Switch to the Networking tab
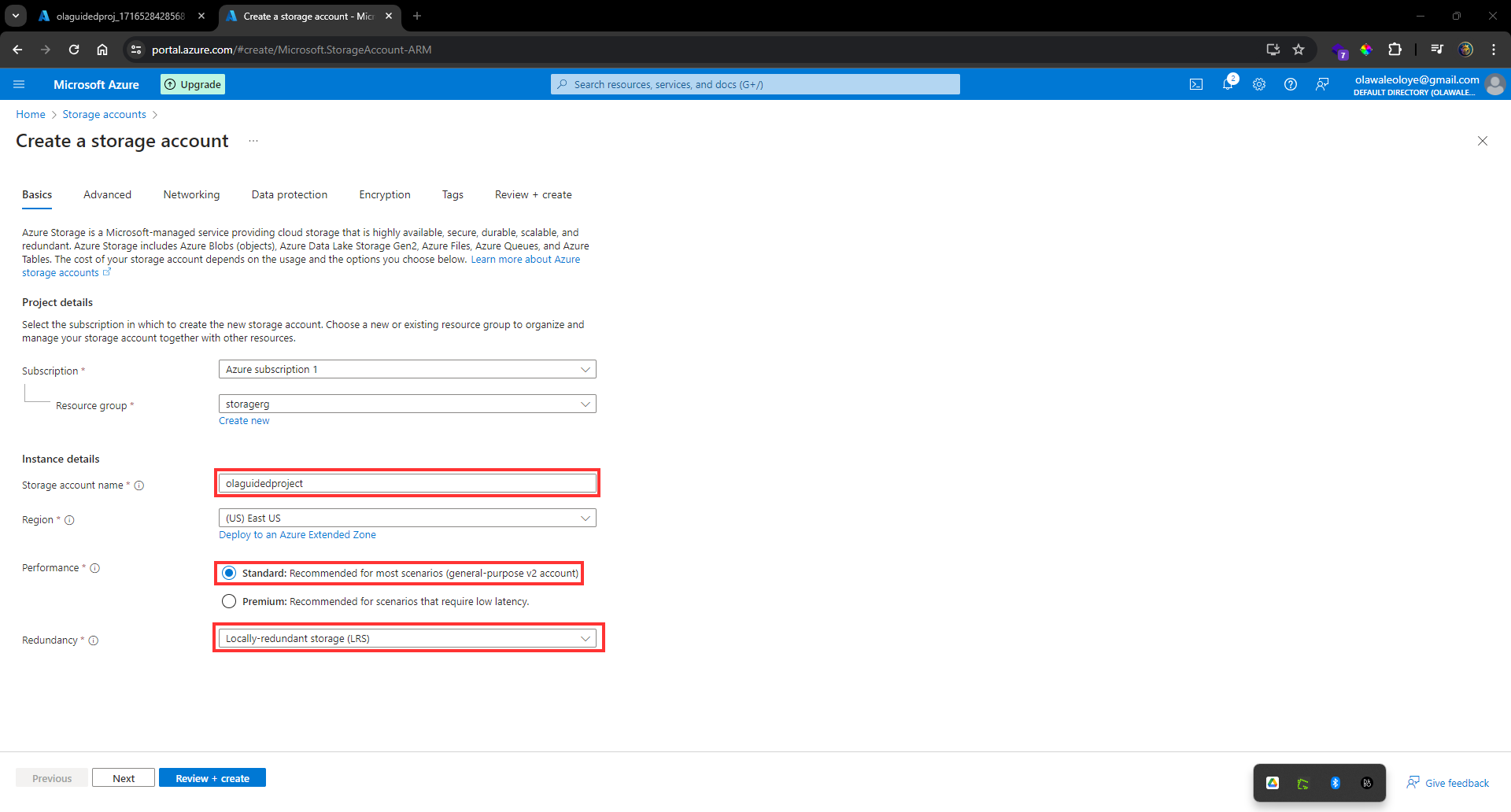The height and width of the screenshot is (812, 1511). [x=191, y=194]
